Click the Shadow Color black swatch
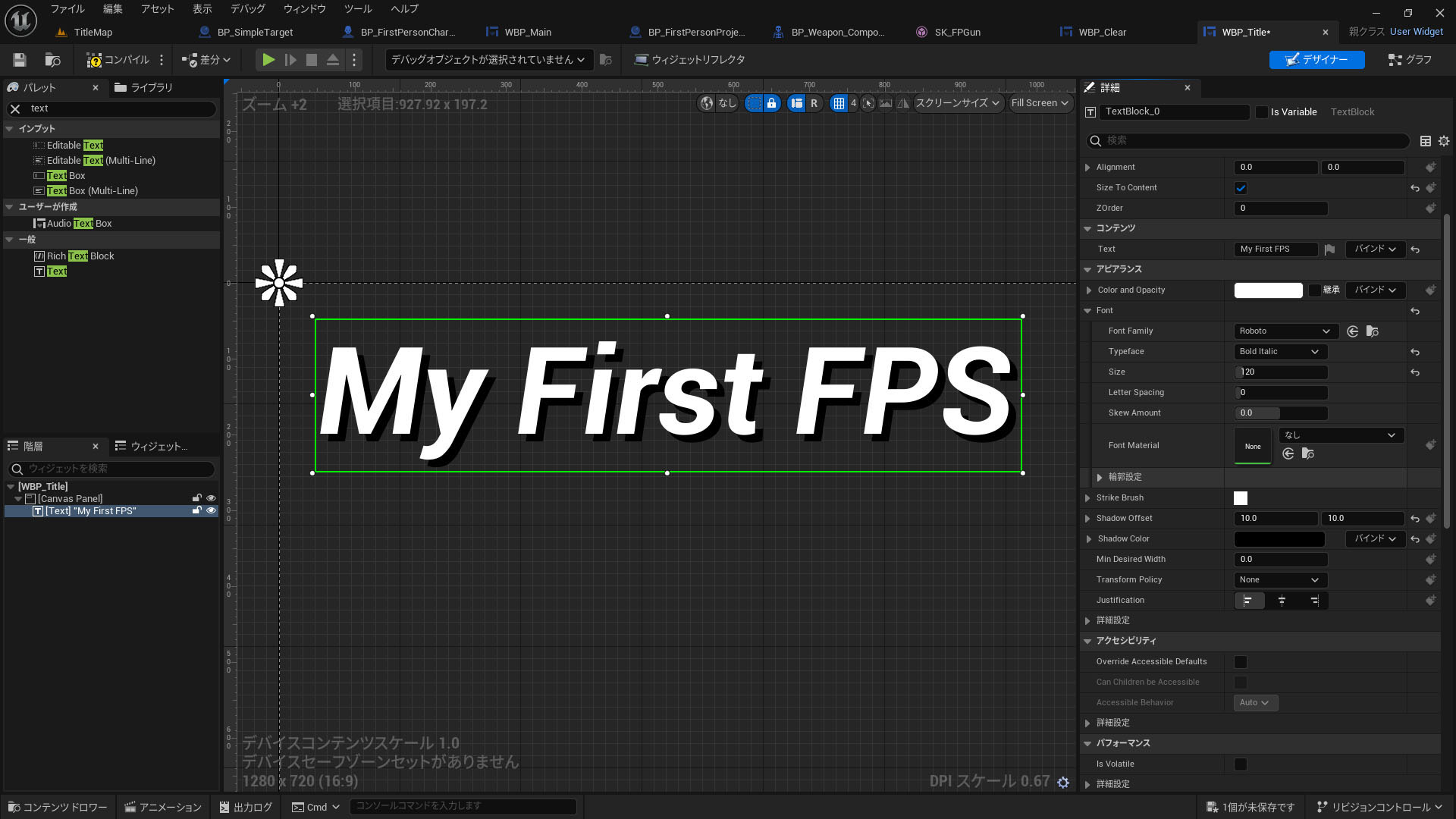Image resolution: width=1456 pixels, height=819 pixels. (x=1279, y=539)
